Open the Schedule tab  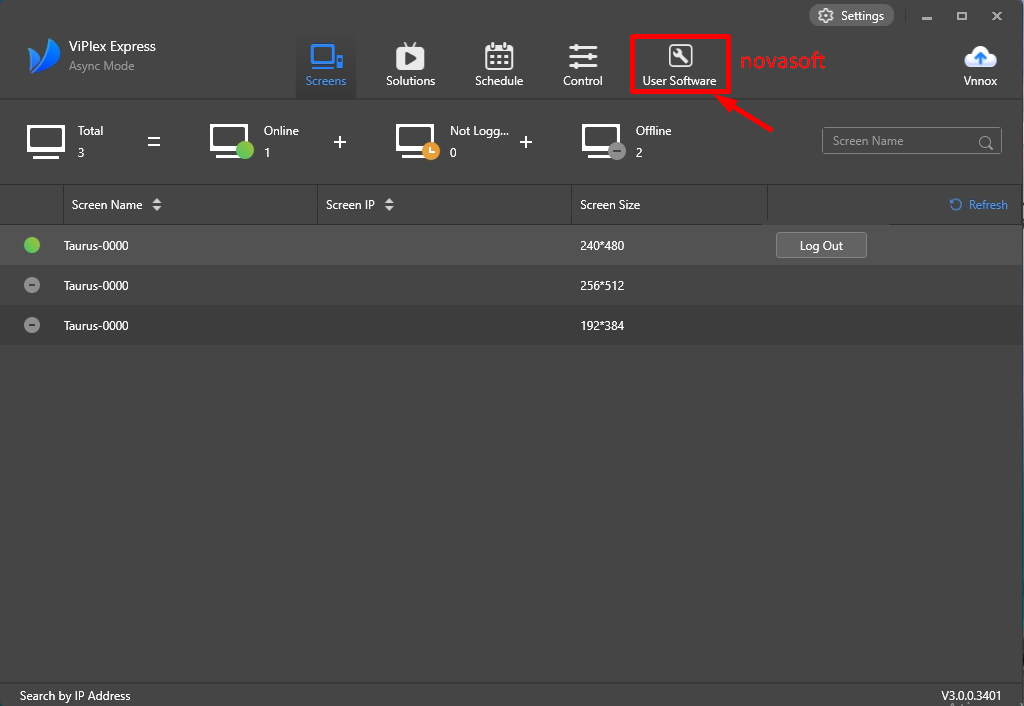[x=499, y=66]
